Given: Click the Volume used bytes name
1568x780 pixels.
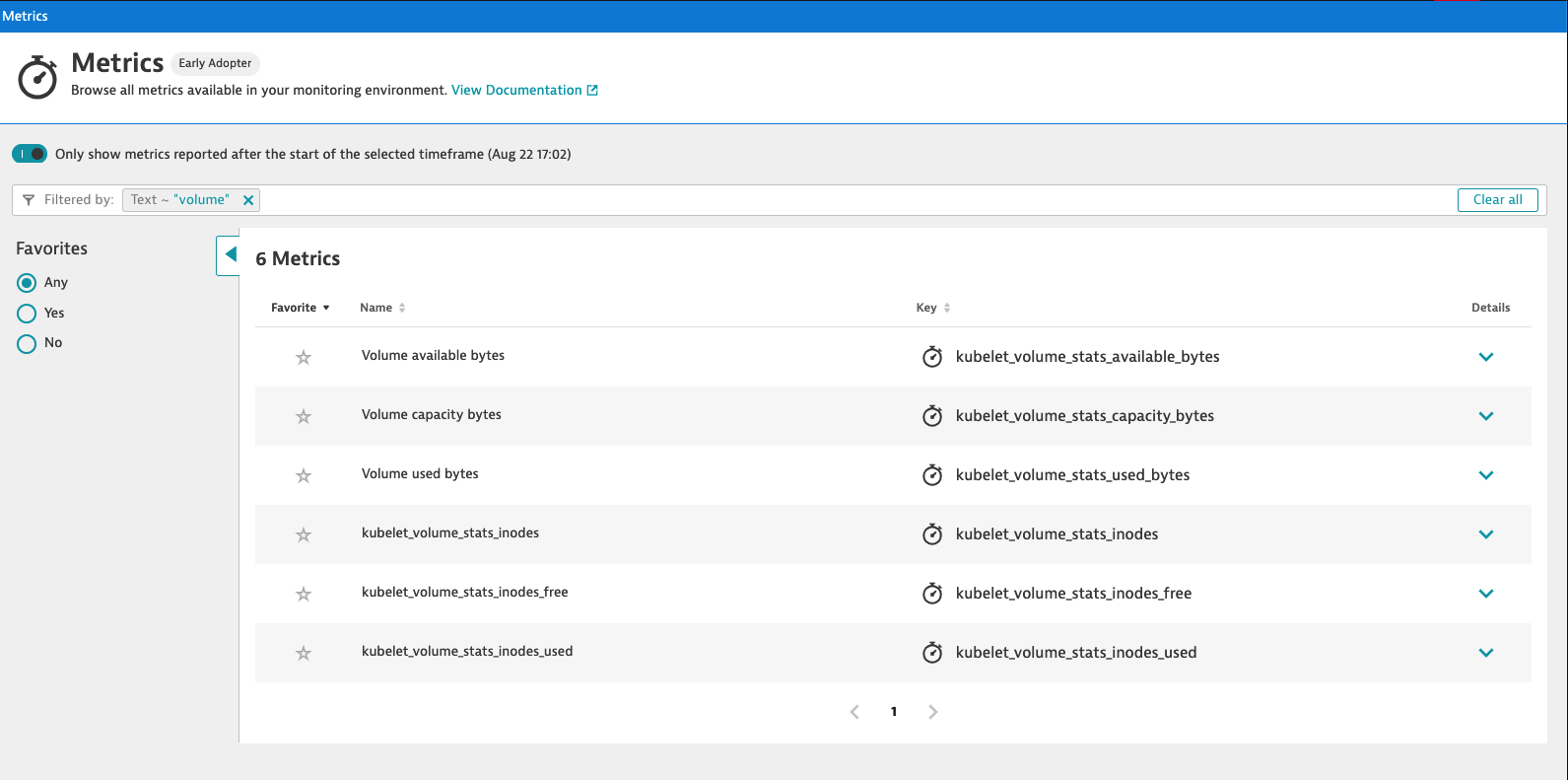Looking at the screenshot, I should pyautogui.click(x=420, y=473).
